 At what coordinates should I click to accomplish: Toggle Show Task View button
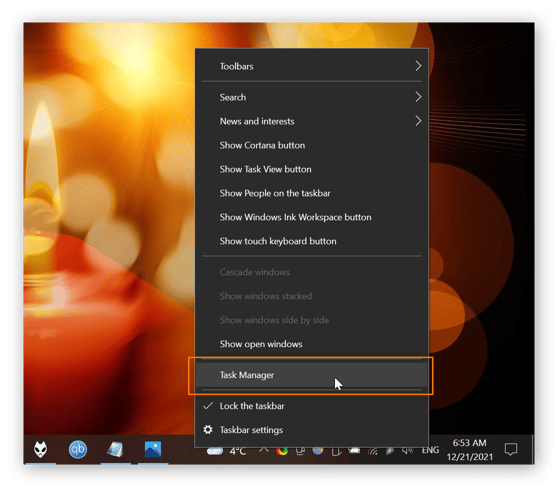pyautogui.click(x=312, y=169)
